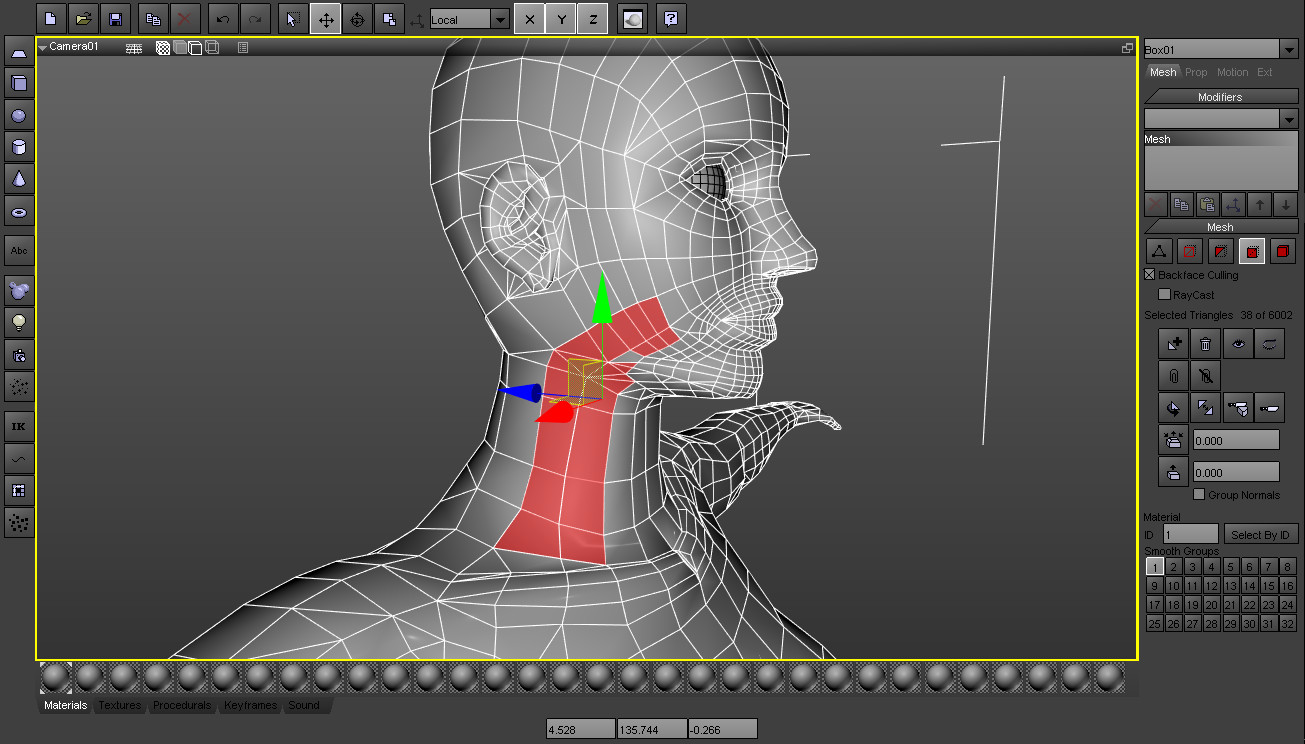The width and height of the screenshot is (1305, 744).
Task: Click the trash icon to delete triangles
Action: [x=1205, y=344]
